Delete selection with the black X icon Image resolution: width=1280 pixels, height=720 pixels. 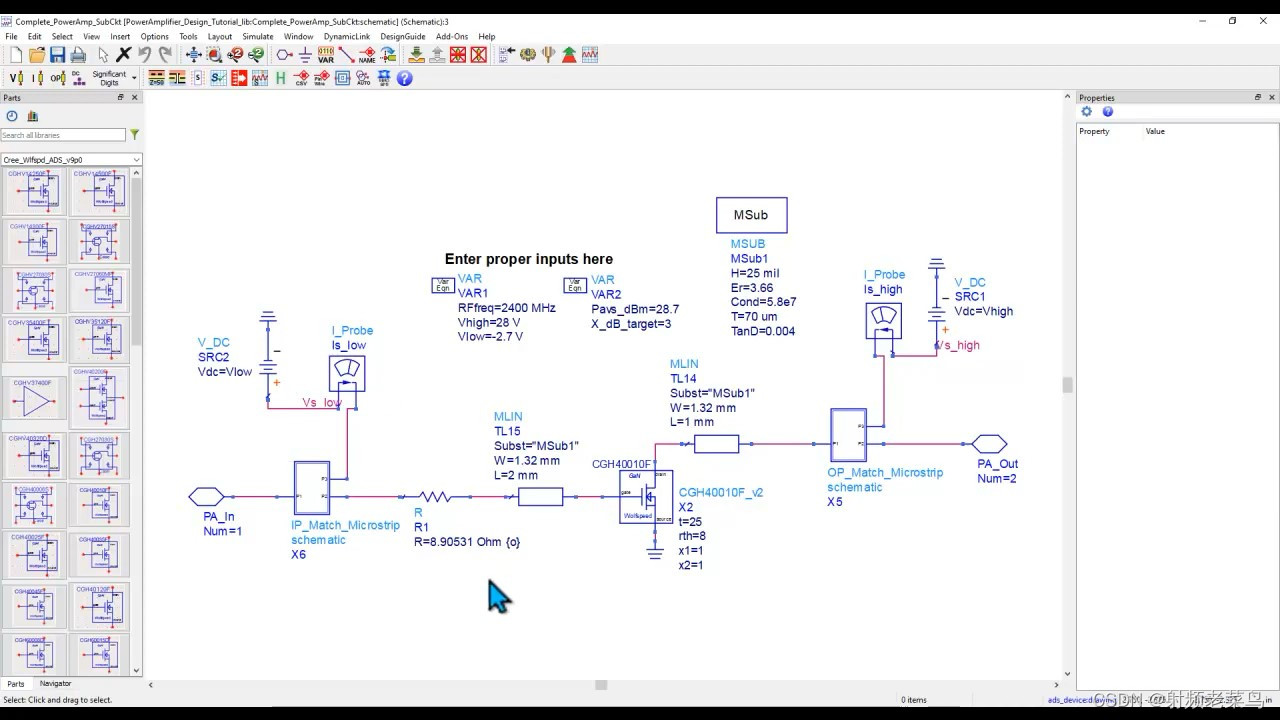(x=124, y=55)
